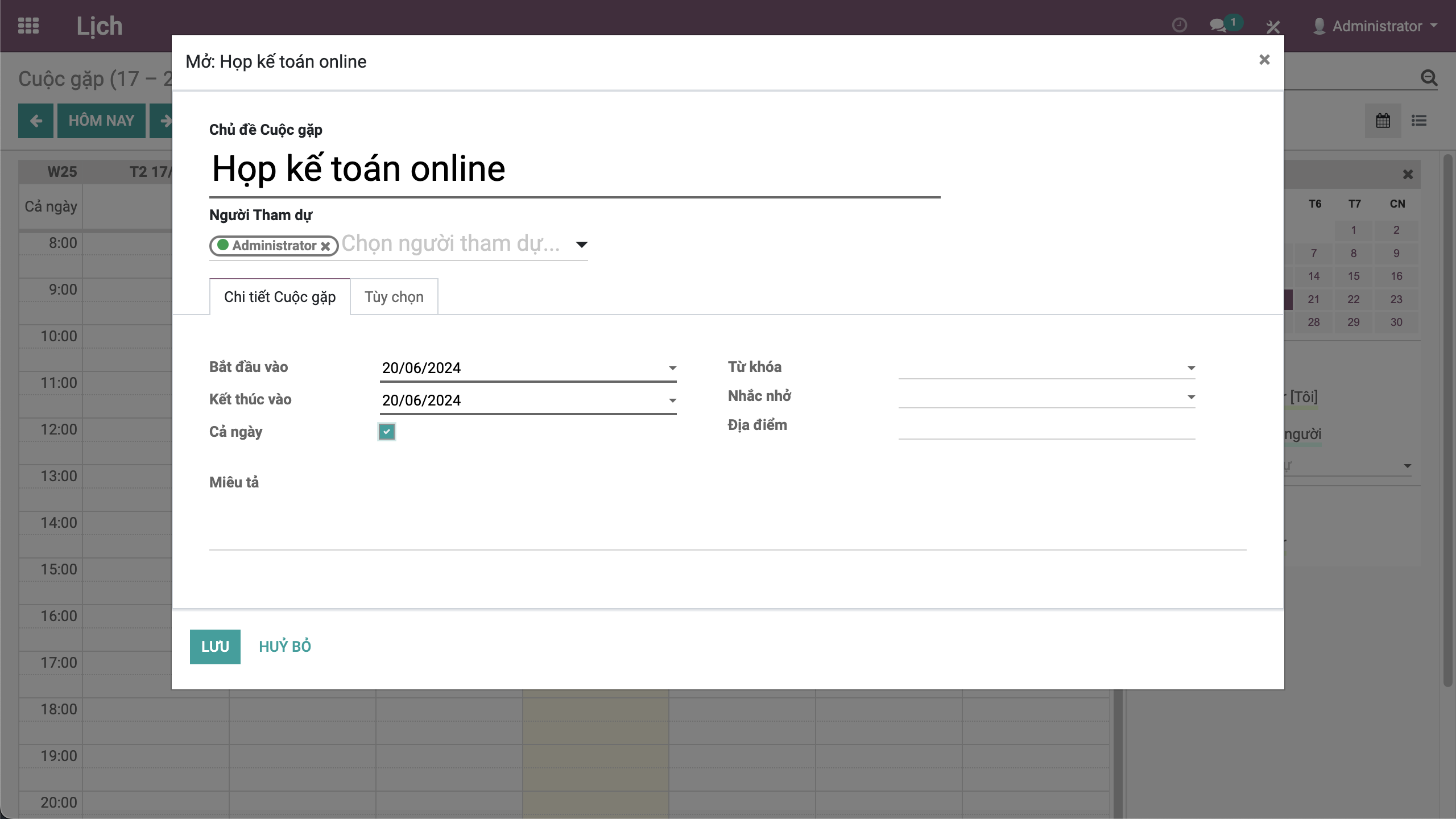Close the meeting dialog

[x=1264, y=60]
